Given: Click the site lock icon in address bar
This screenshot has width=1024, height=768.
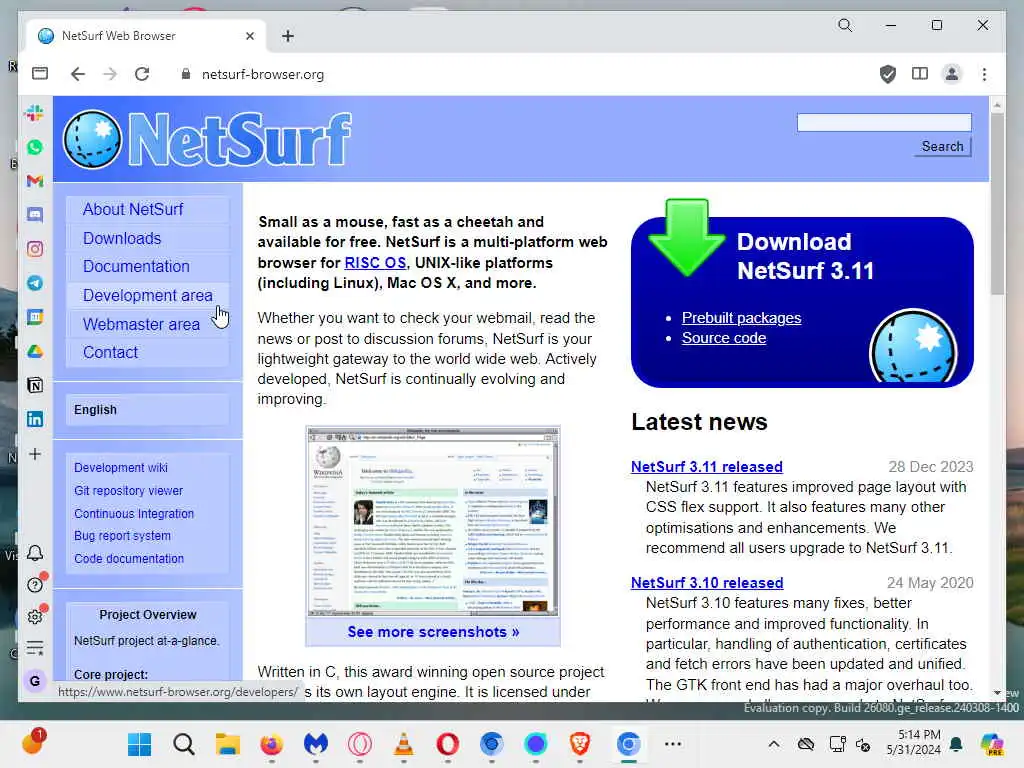Looking at the screenshot, I should click(185, 74).
